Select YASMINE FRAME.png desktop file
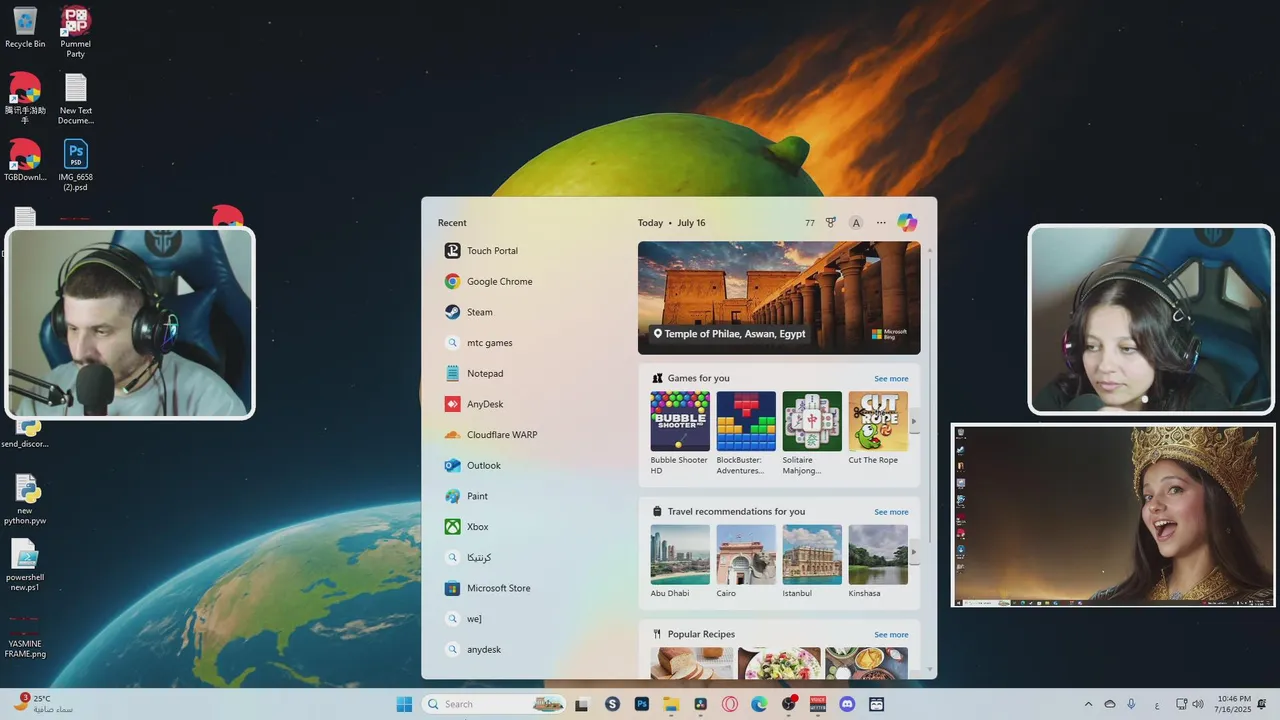The width and height of the screenshot is (1280, 720). click(25, 636)
